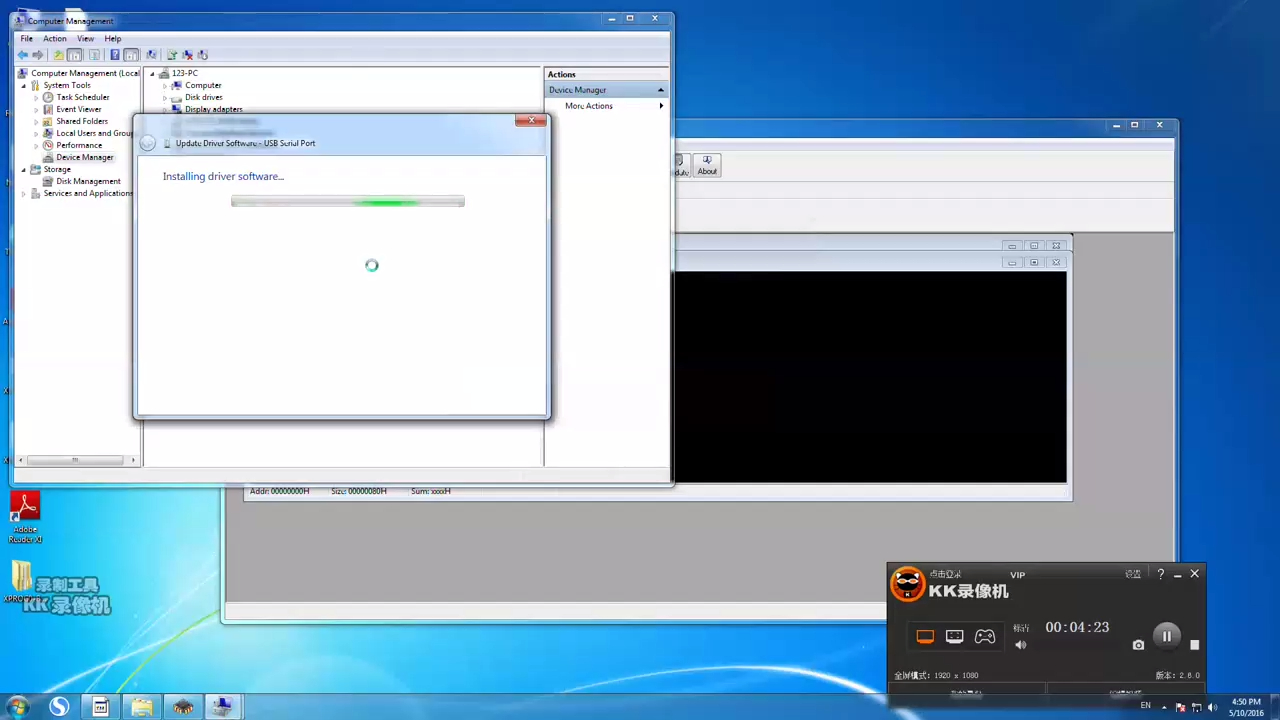1280x720 pixels.
Task: Pause the KK recording
Action: pyautogui.click(x=1166, y=636)
